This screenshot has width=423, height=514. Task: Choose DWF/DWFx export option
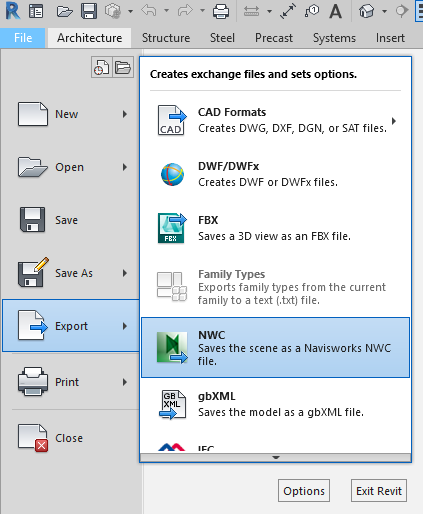(275, 174)
